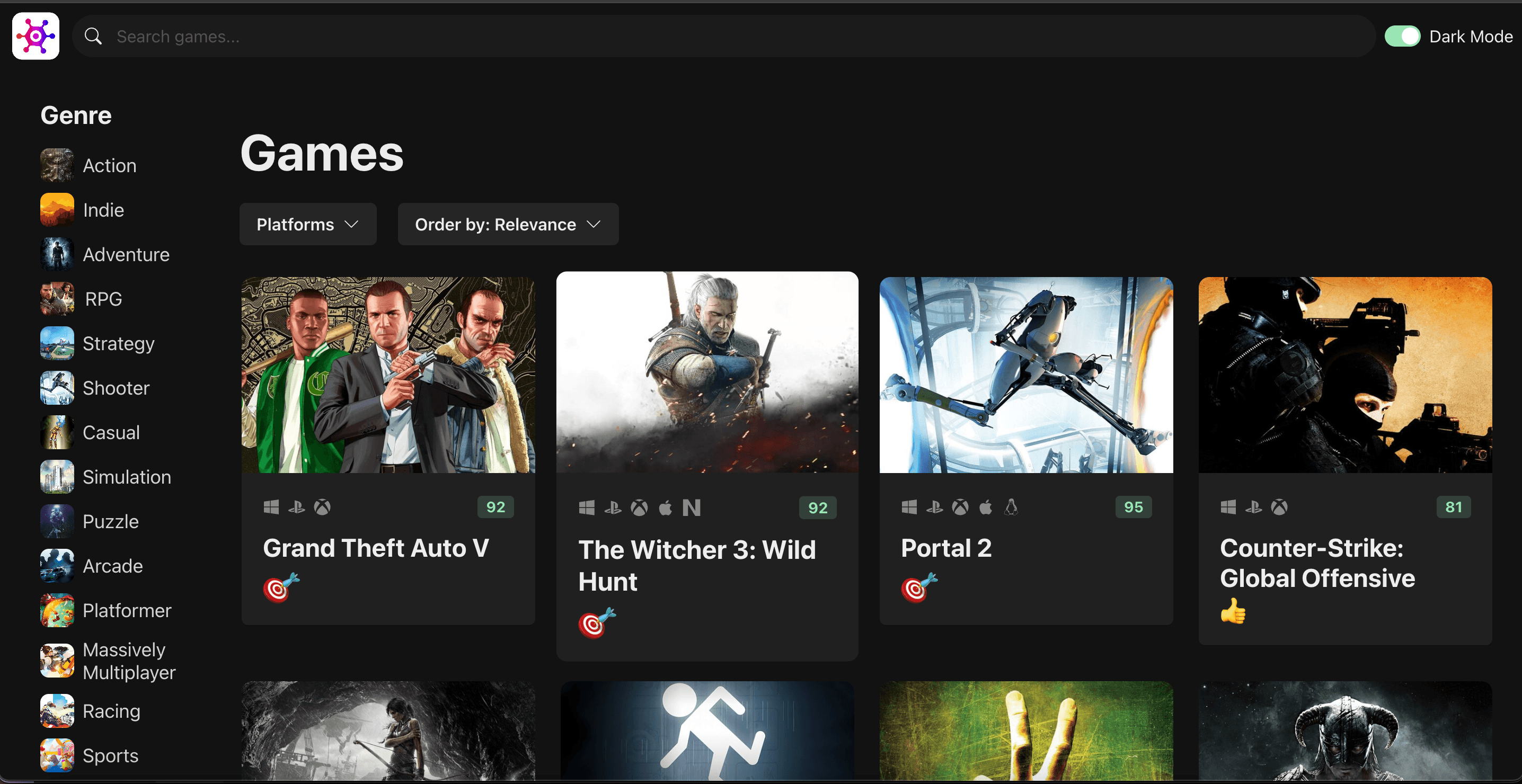The width and height of the screenshot is (1522, 784).
Task: Click bullseye emoji on Grand Theft Auto V card
Action: click(281, 587)
